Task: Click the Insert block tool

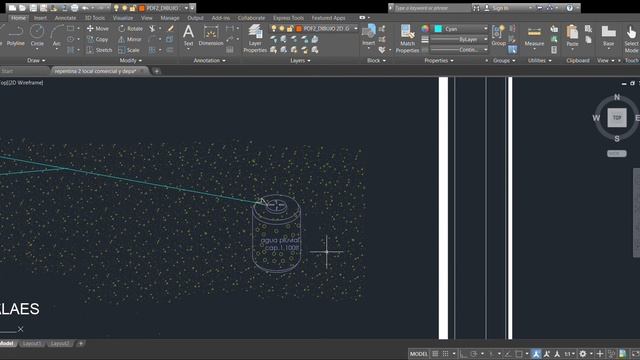Action: [x=369, y=35]
